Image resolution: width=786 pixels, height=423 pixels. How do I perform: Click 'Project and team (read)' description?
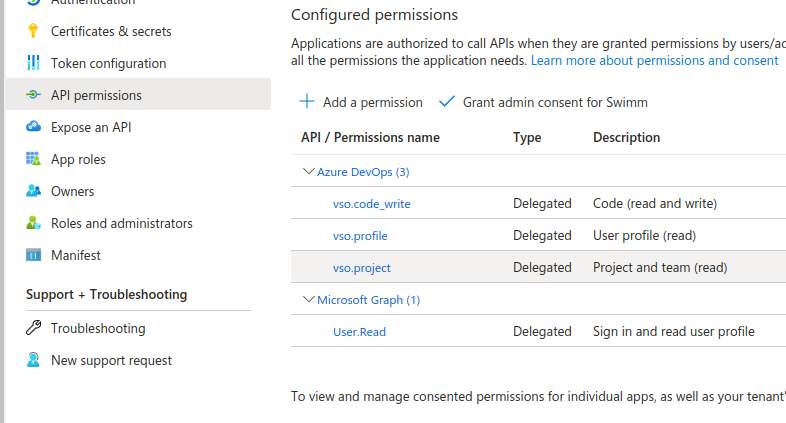660,268
